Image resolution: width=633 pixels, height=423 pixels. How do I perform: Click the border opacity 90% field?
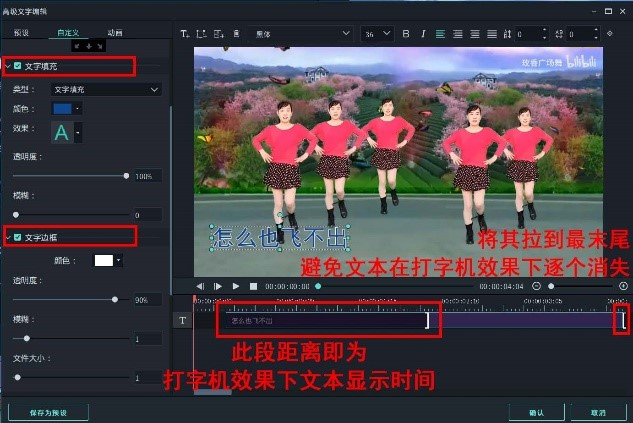tap(148, 299)
